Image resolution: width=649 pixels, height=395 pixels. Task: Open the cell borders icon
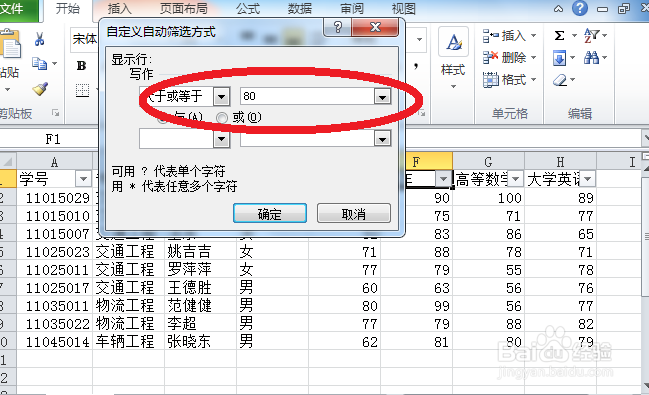(x=82, y=90)
